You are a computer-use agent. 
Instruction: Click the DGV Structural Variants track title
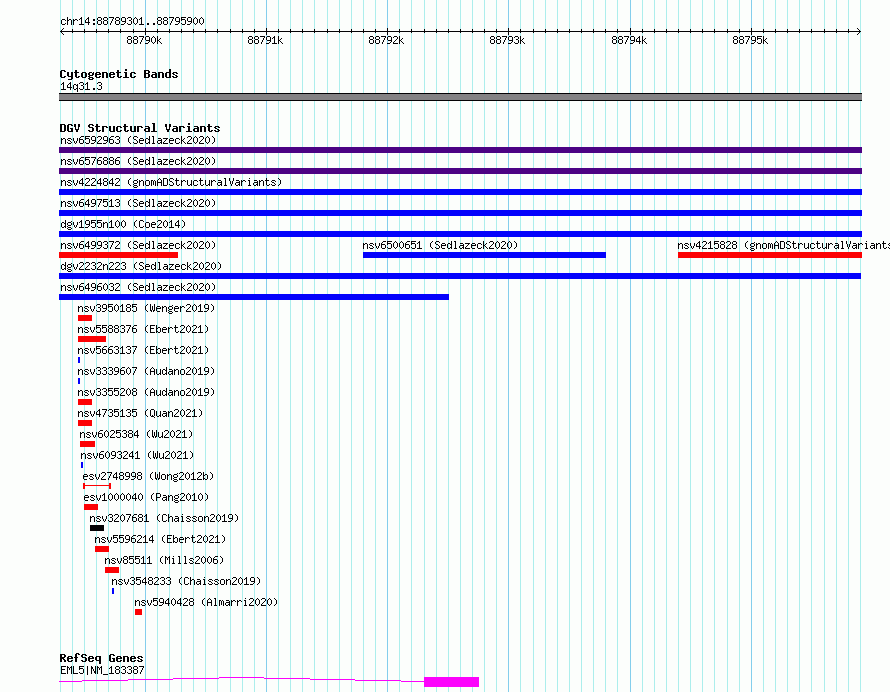point(140,128)
